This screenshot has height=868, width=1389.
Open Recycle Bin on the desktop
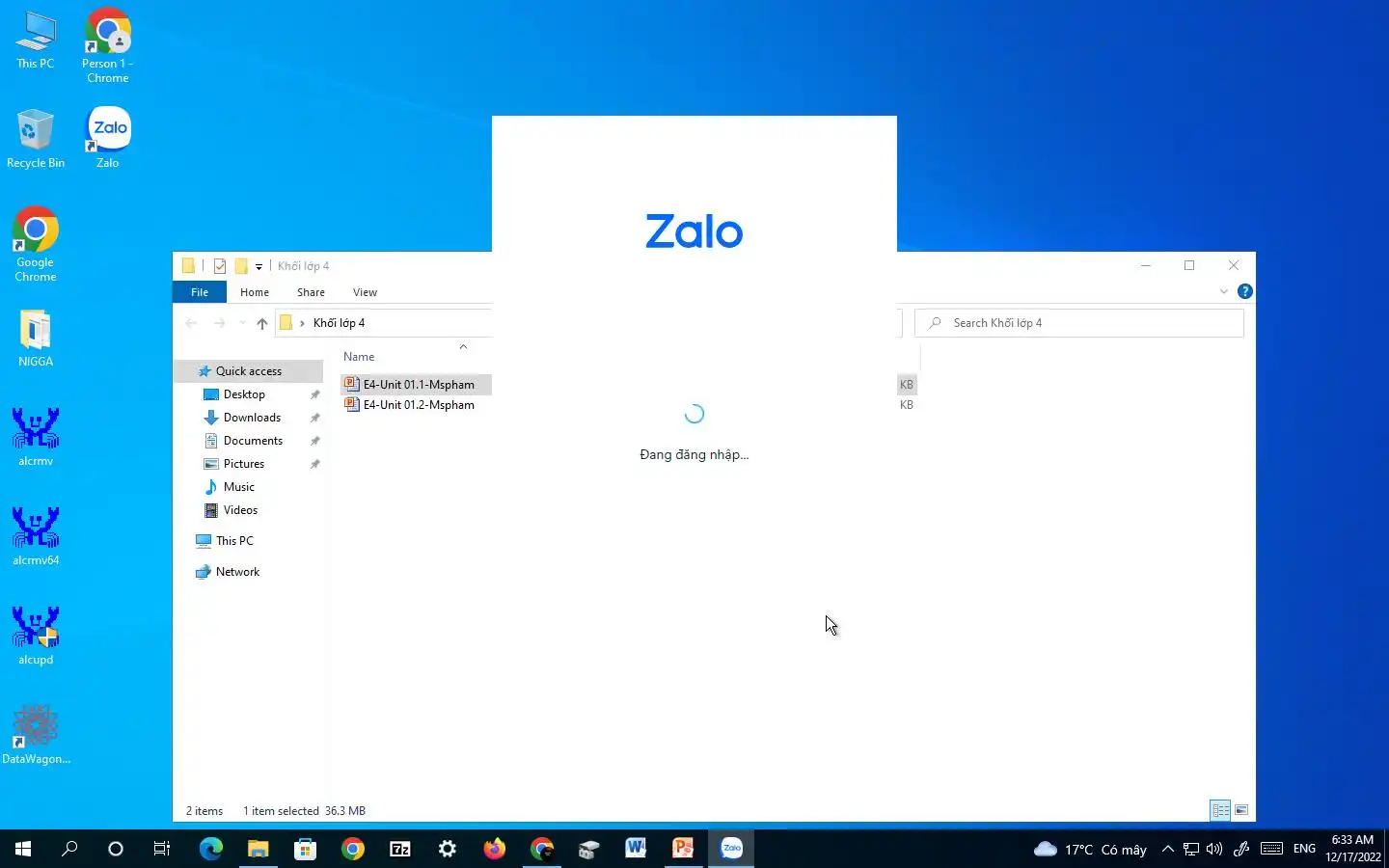tap(36, 139)
